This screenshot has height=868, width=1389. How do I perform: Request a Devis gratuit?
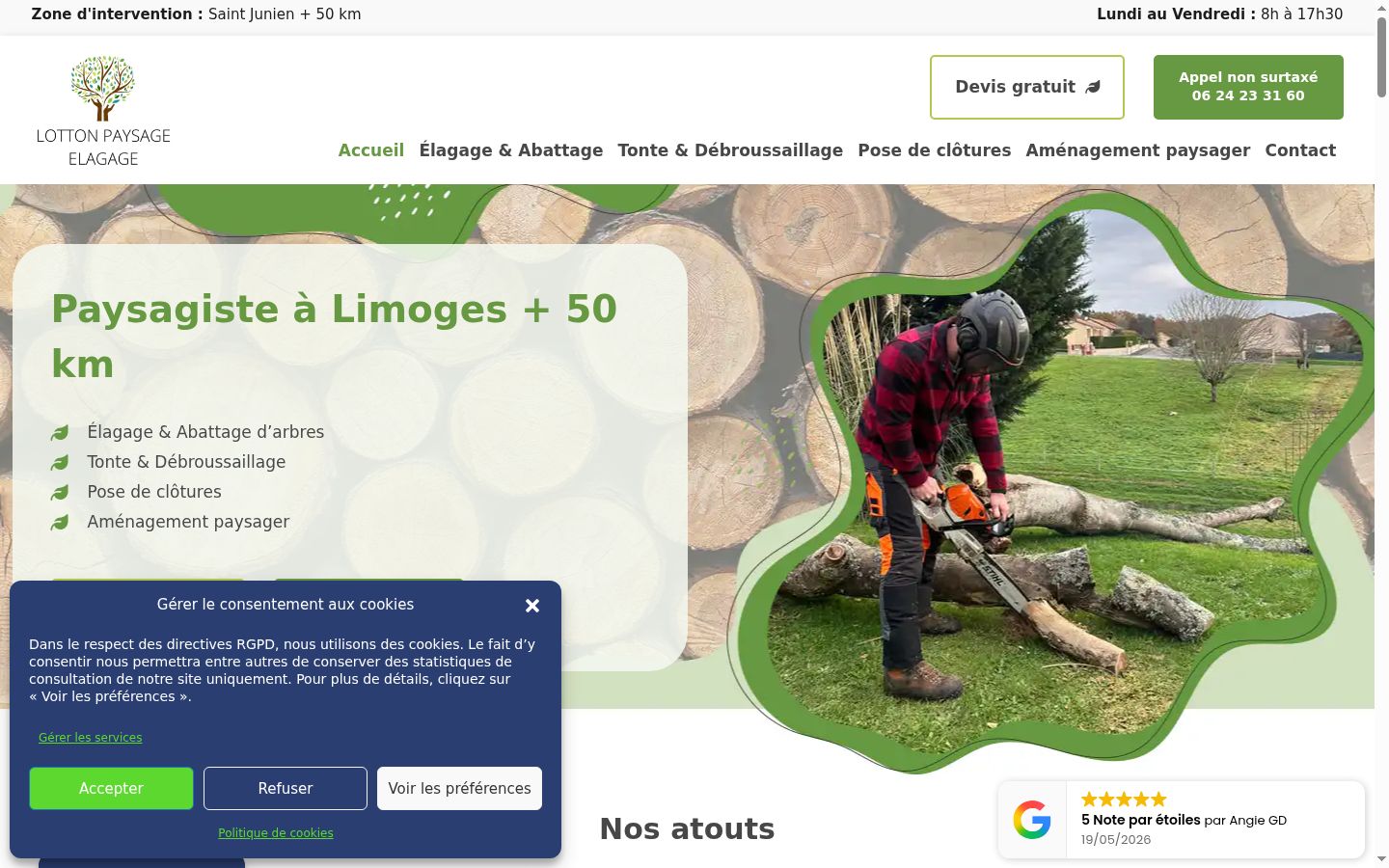click(1027, 87)
